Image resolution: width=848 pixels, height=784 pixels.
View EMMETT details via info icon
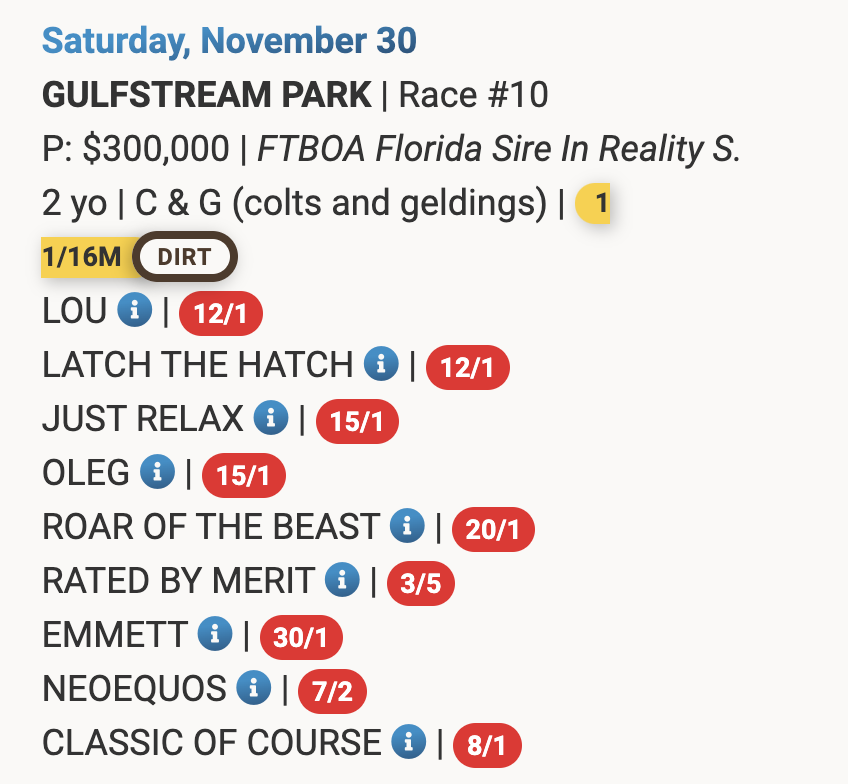pos(215,634)
